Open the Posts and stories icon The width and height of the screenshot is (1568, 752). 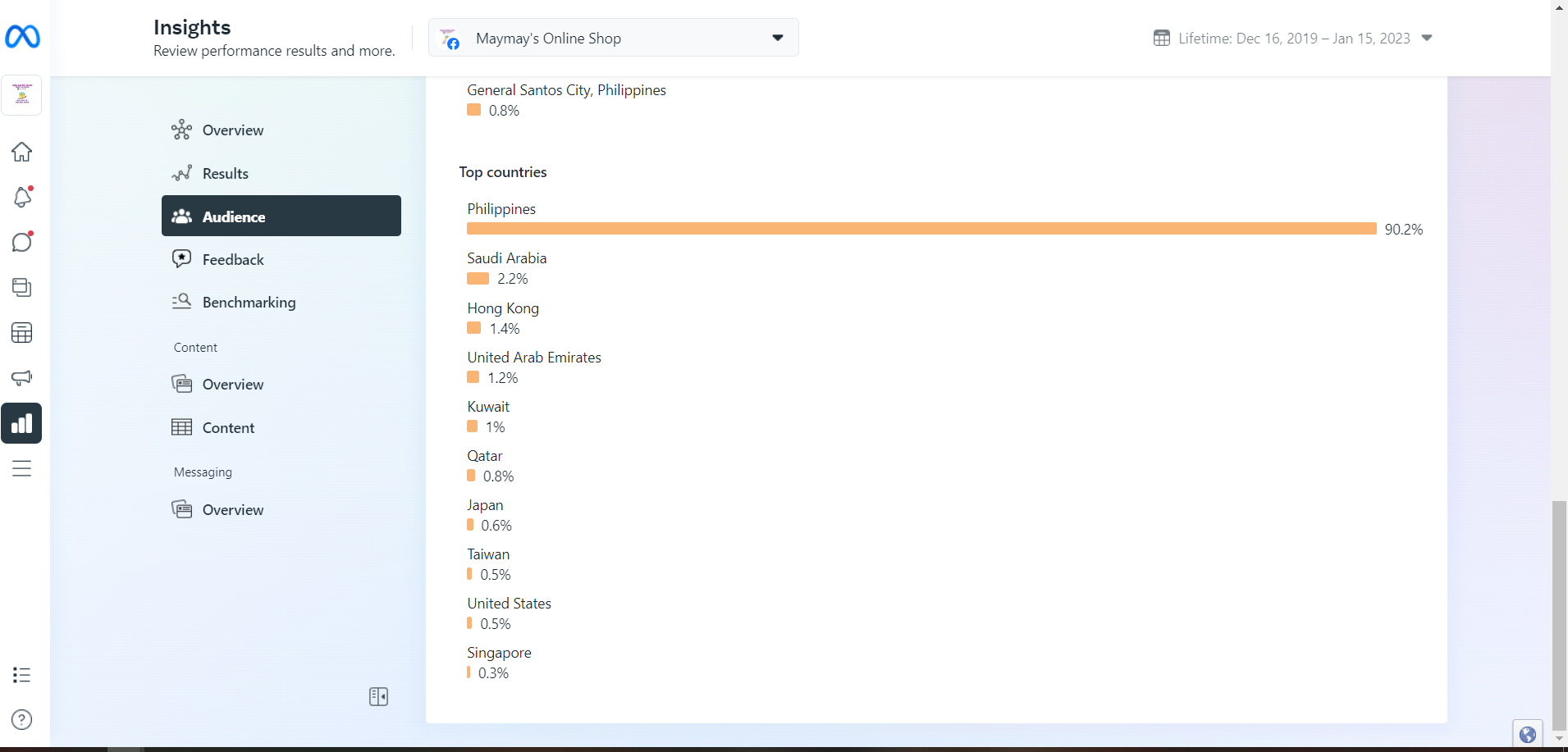tap(22, 287)
